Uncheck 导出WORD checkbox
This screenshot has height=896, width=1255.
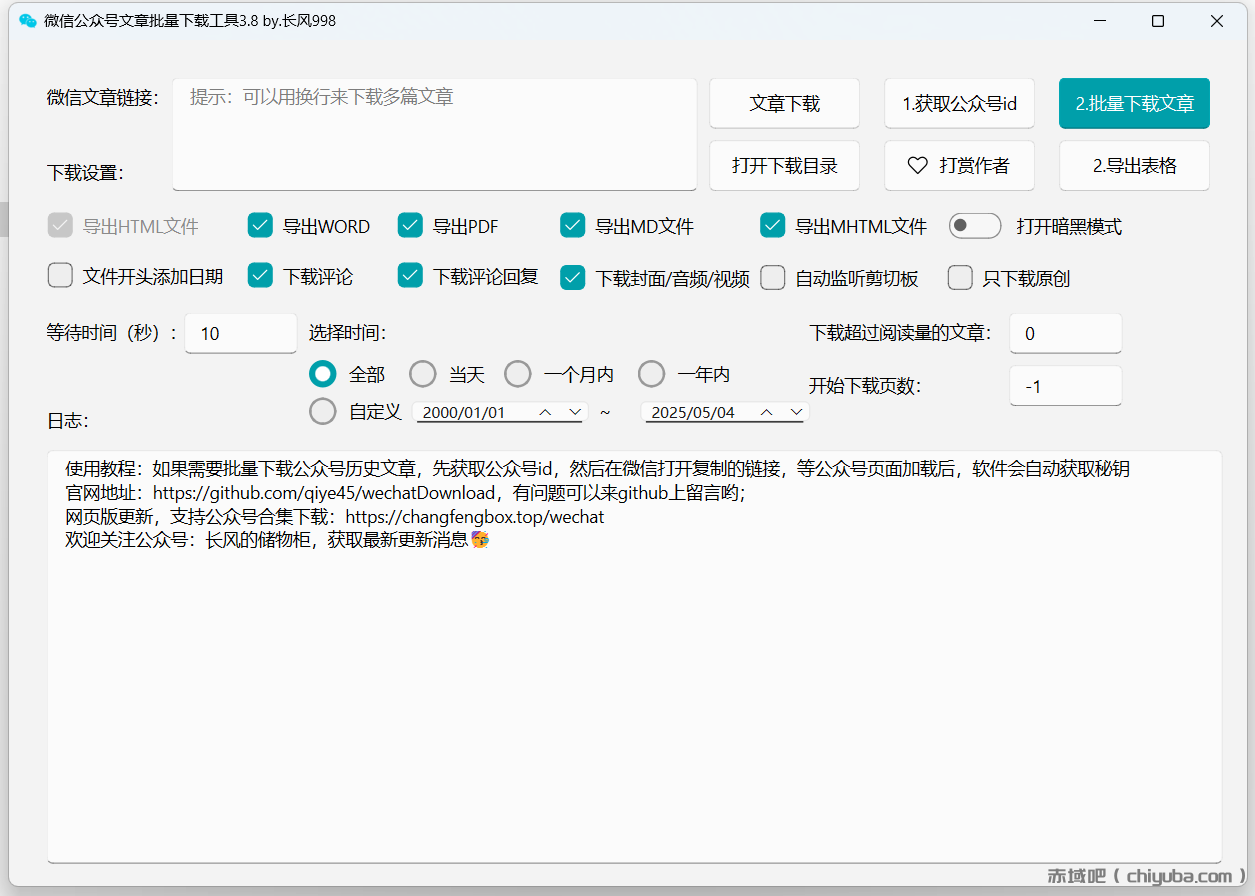click(x=260, y=225)
